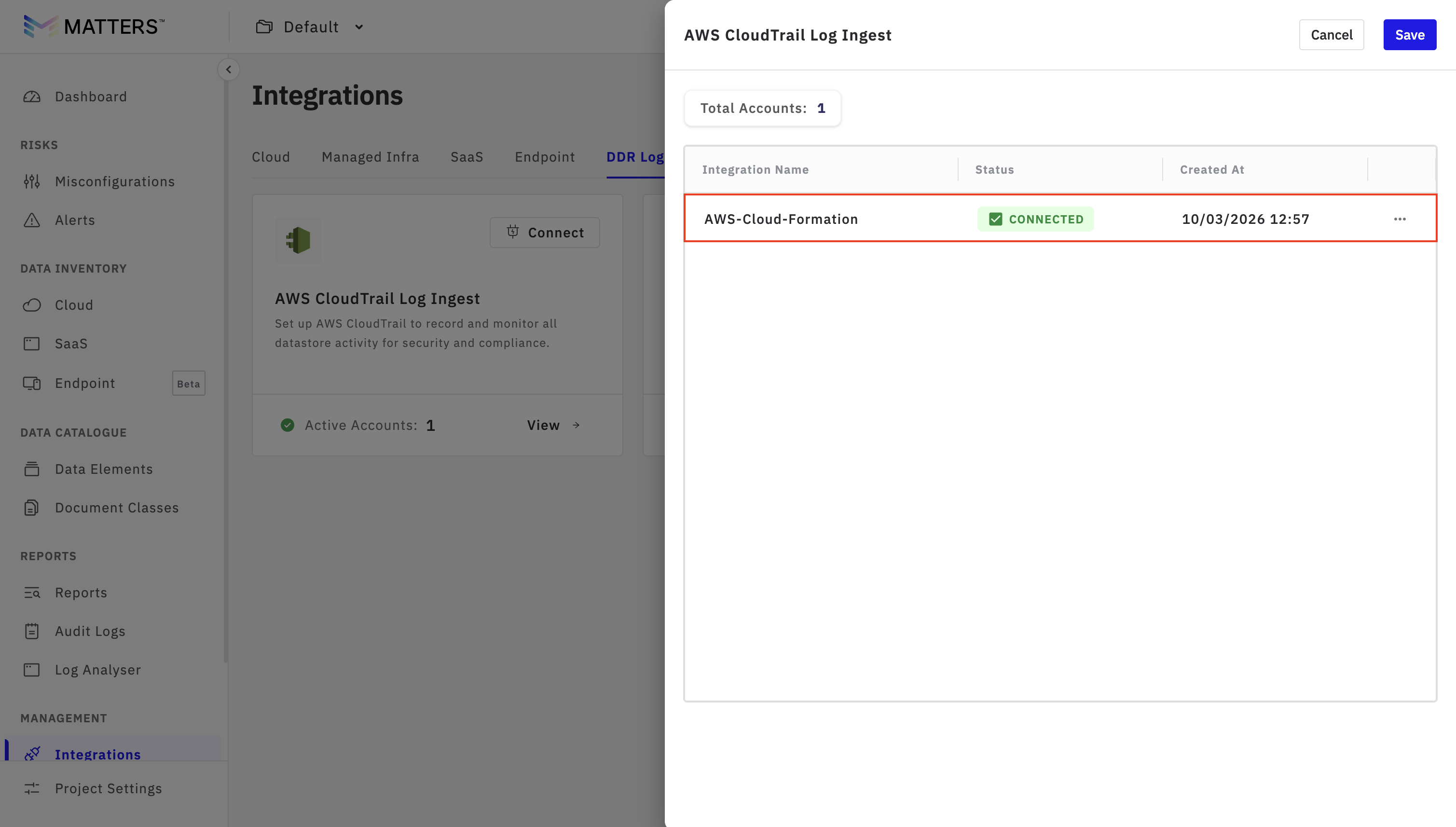Click the Total Accounts: 1 counter

pyautogui.click(x=763, y=108)
